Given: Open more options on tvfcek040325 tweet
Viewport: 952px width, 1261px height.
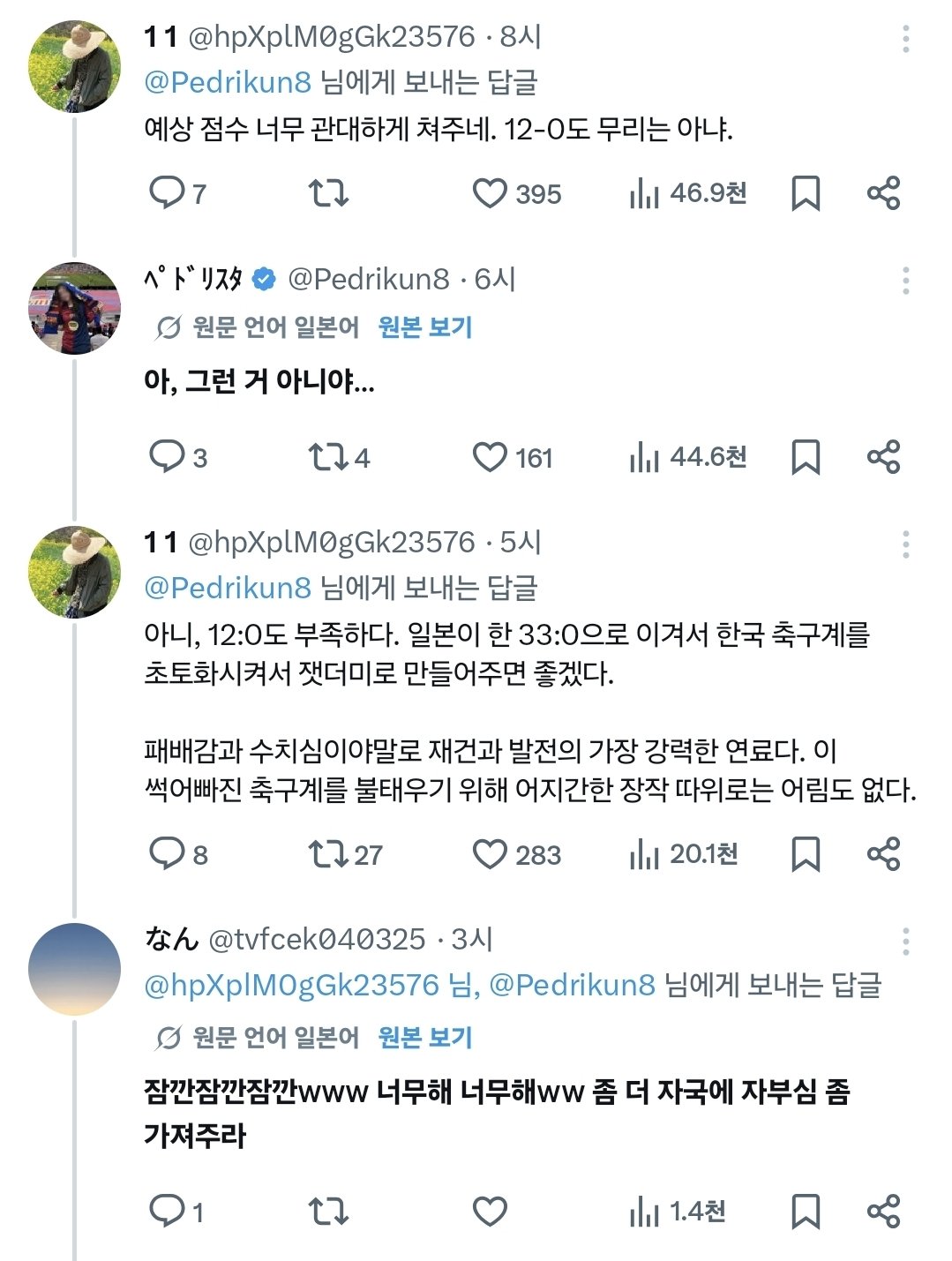Looking at the screenshot, I should click(x=906, y=941).
